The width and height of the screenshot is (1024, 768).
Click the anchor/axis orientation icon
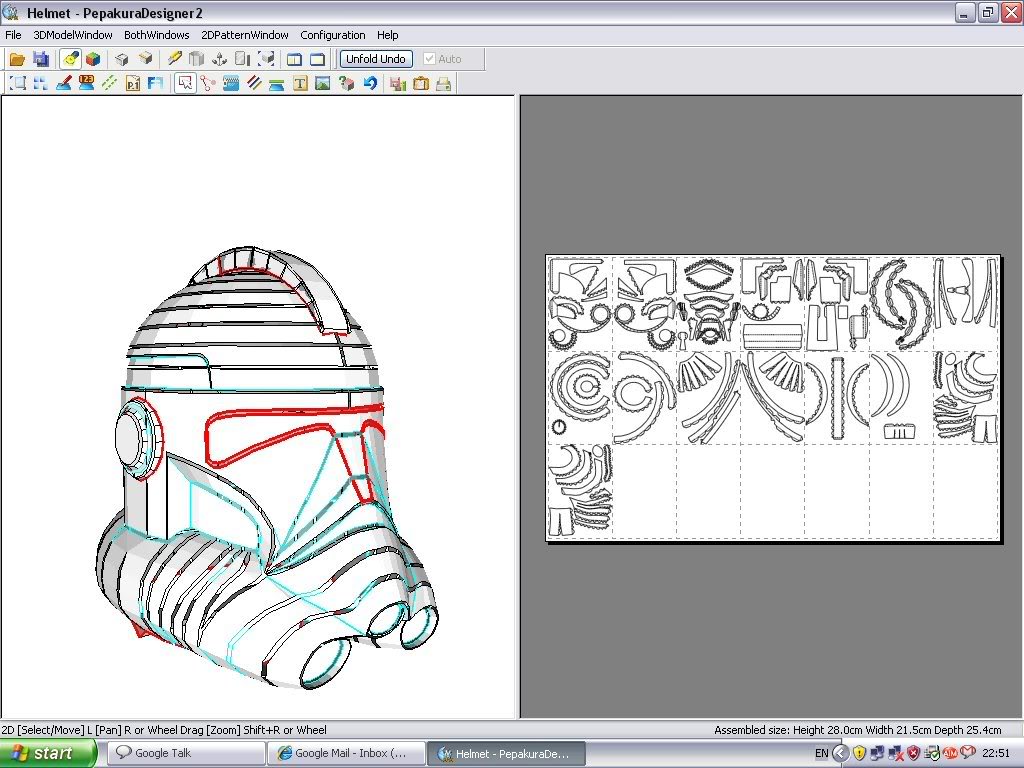tap(219, 59)
